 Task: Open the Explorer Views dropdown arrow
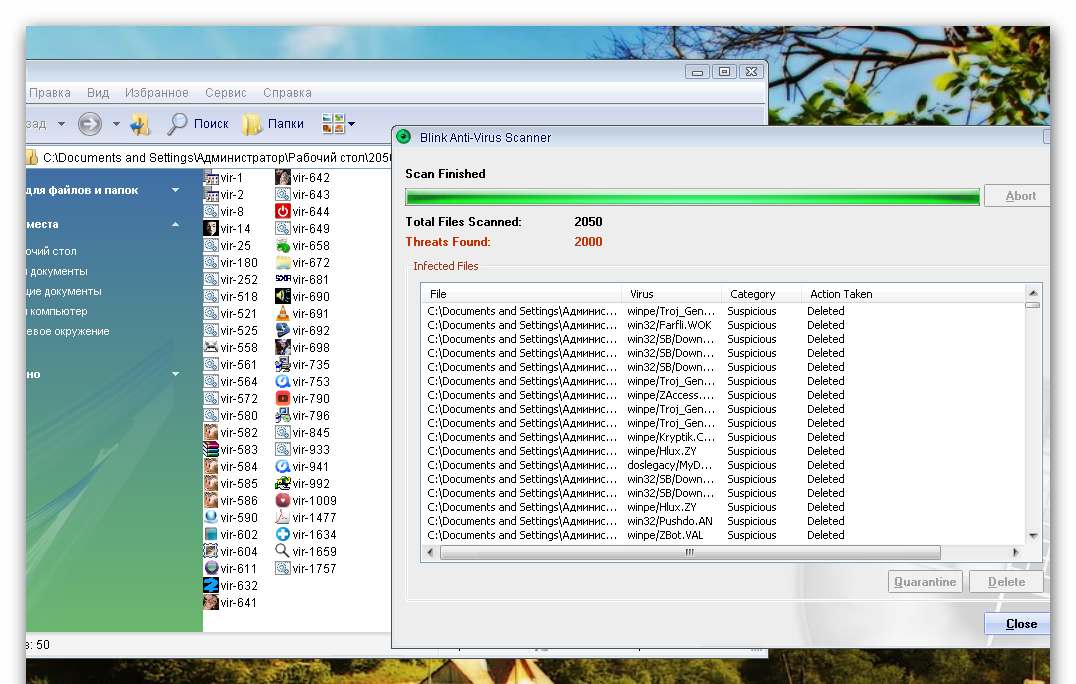352,124
